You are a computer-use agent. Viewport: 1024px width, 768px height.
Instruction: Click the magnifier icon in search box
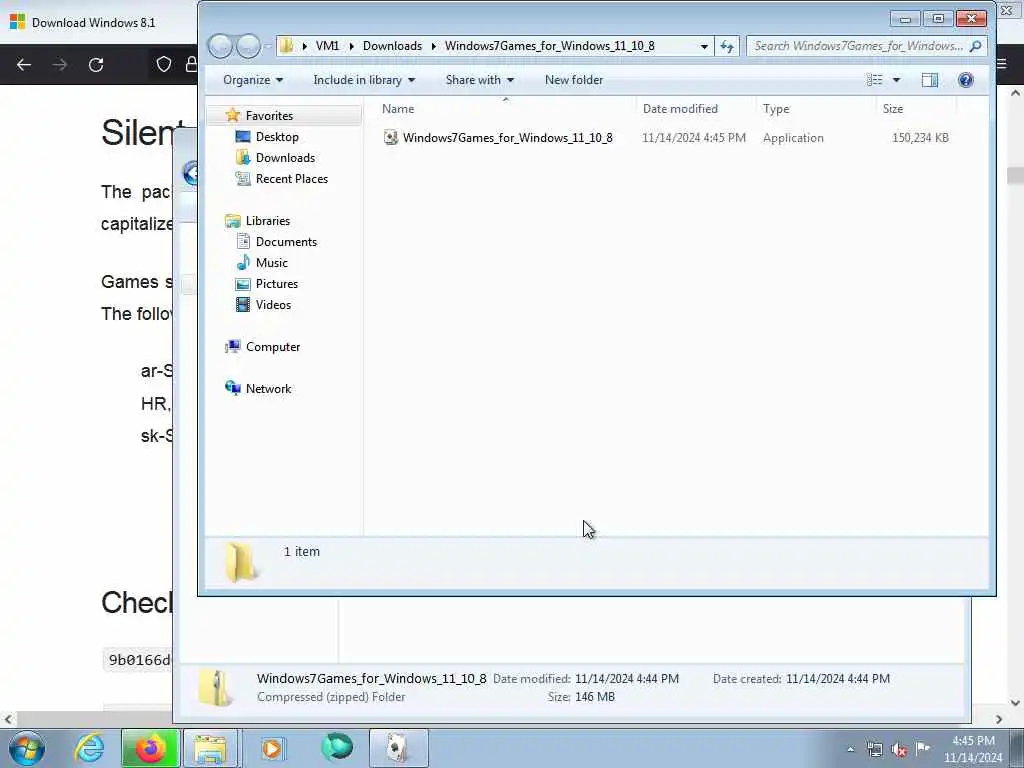point(975,46)
